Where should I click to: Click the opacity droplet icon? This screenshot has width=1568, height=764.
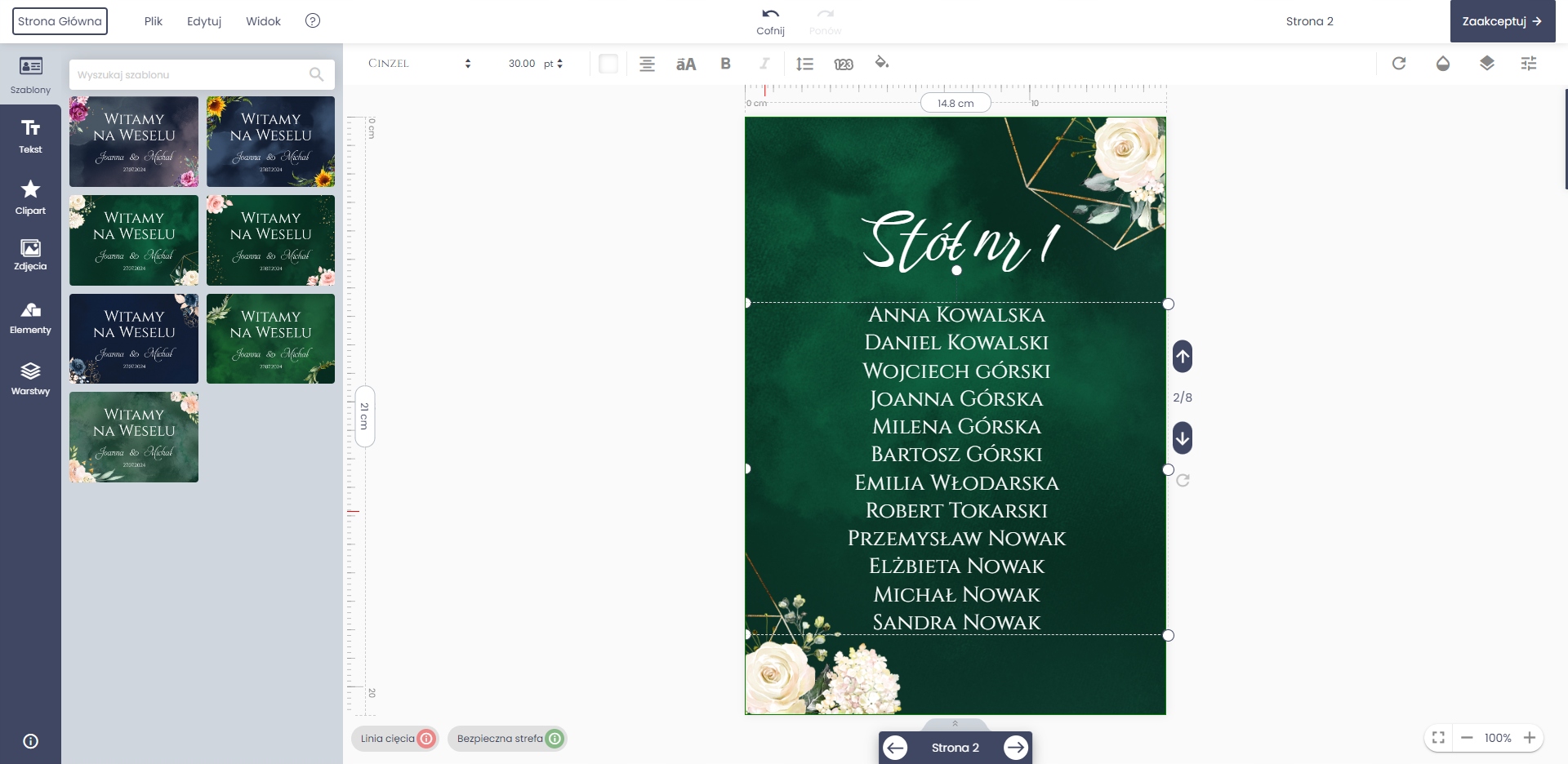coord(1443,64)
